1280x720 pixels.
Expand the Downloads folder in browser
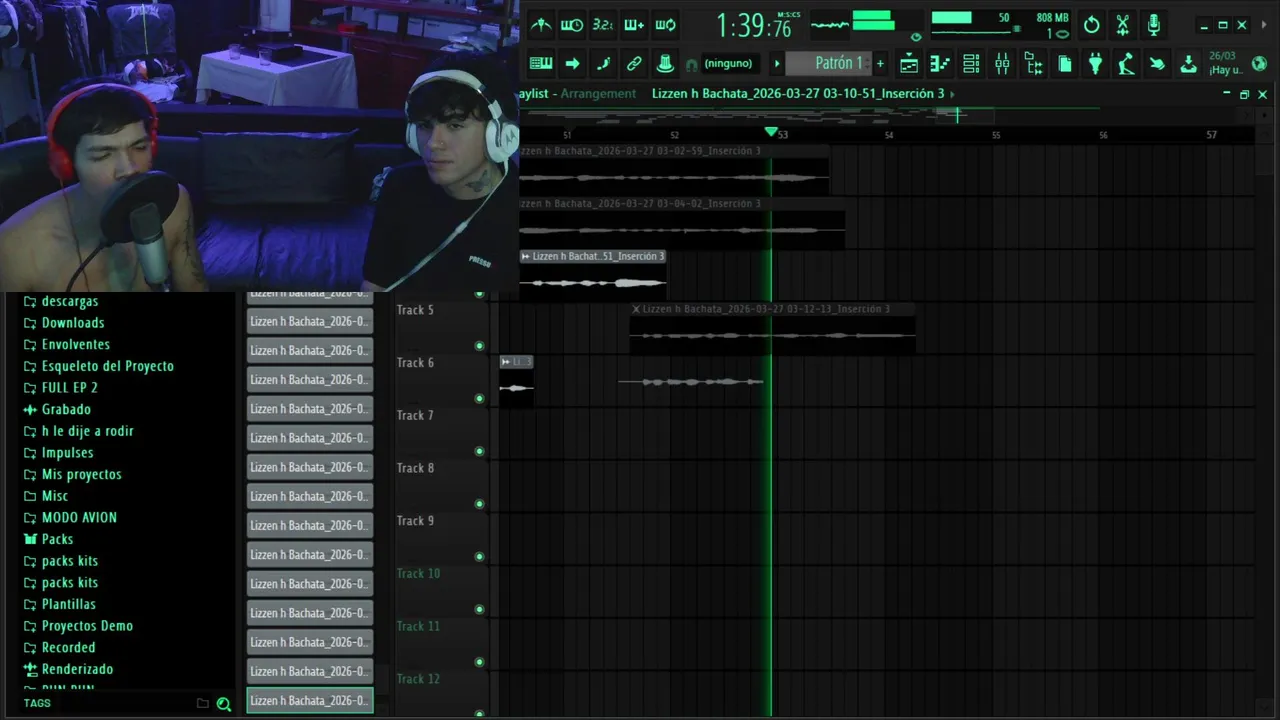coord(73,323)
